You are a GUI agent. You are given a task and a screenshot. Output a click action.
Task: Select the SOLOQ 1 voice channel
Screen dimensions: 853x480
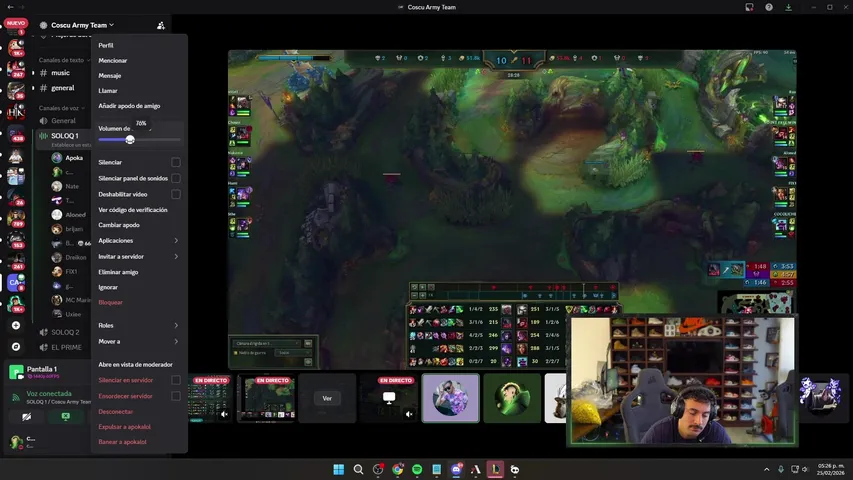[65, 136]
